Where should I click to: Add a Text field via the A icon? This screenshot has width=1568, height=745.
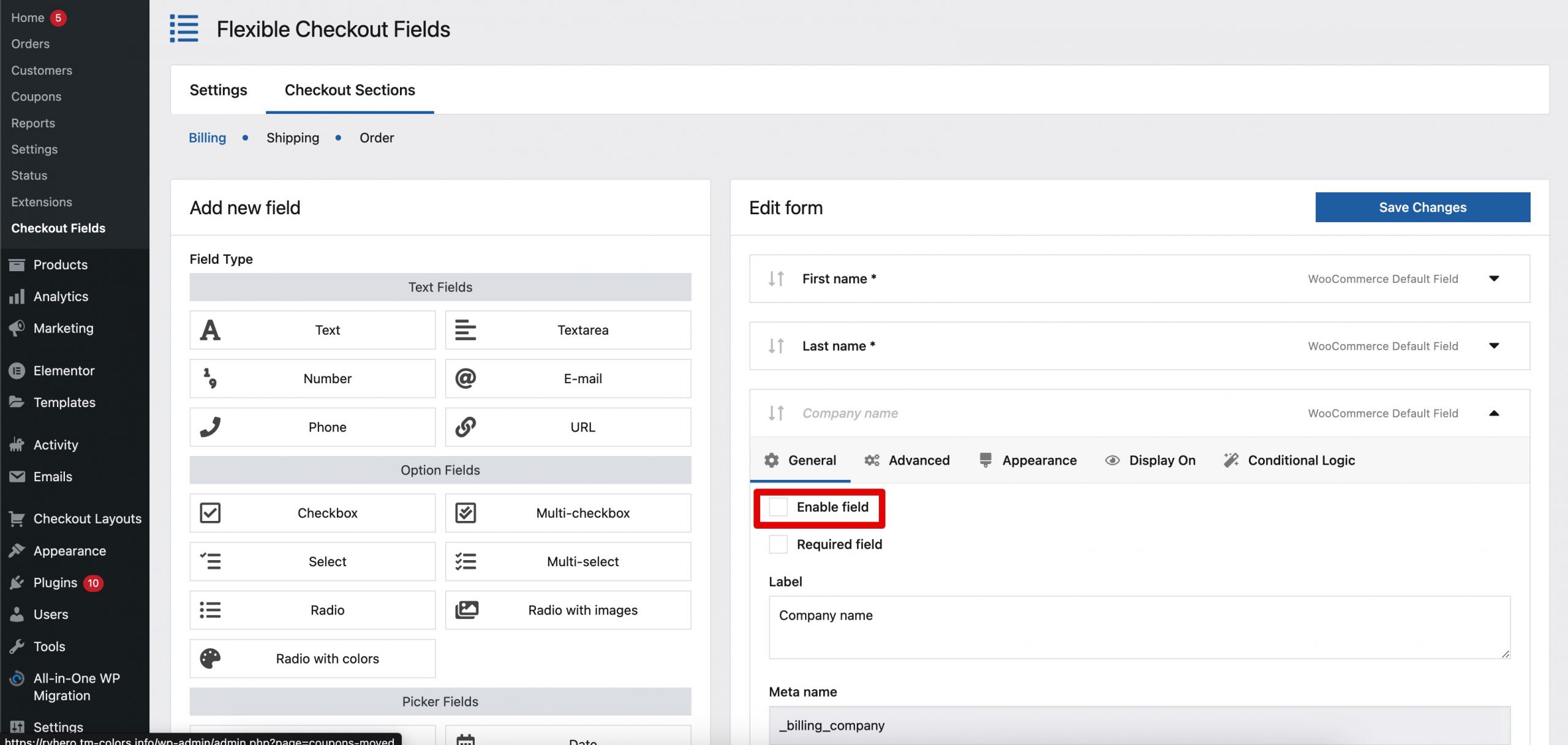[210, 330]
